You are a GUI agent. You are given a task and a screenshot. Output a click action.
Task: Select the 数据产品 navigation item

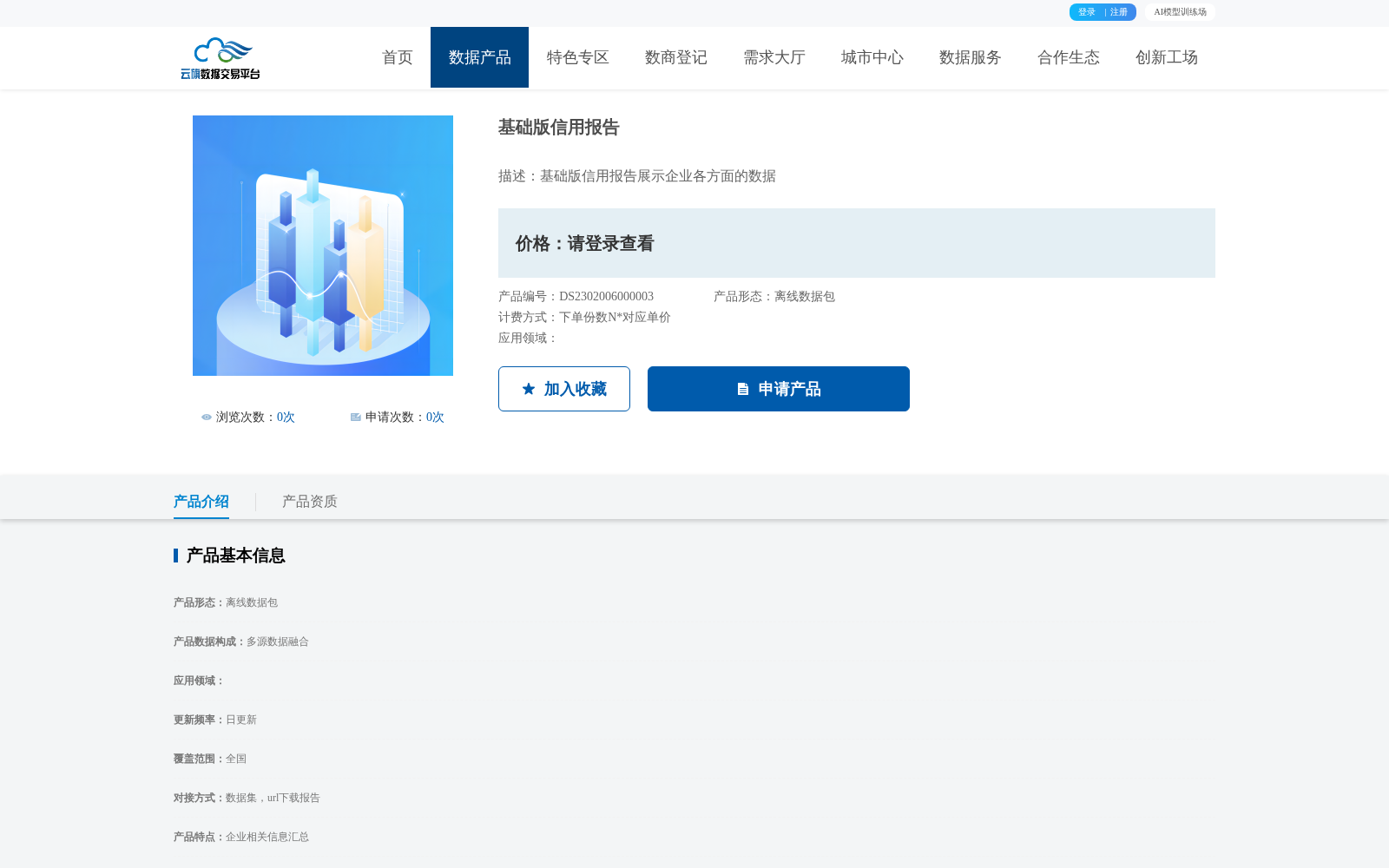coord(480,57)
